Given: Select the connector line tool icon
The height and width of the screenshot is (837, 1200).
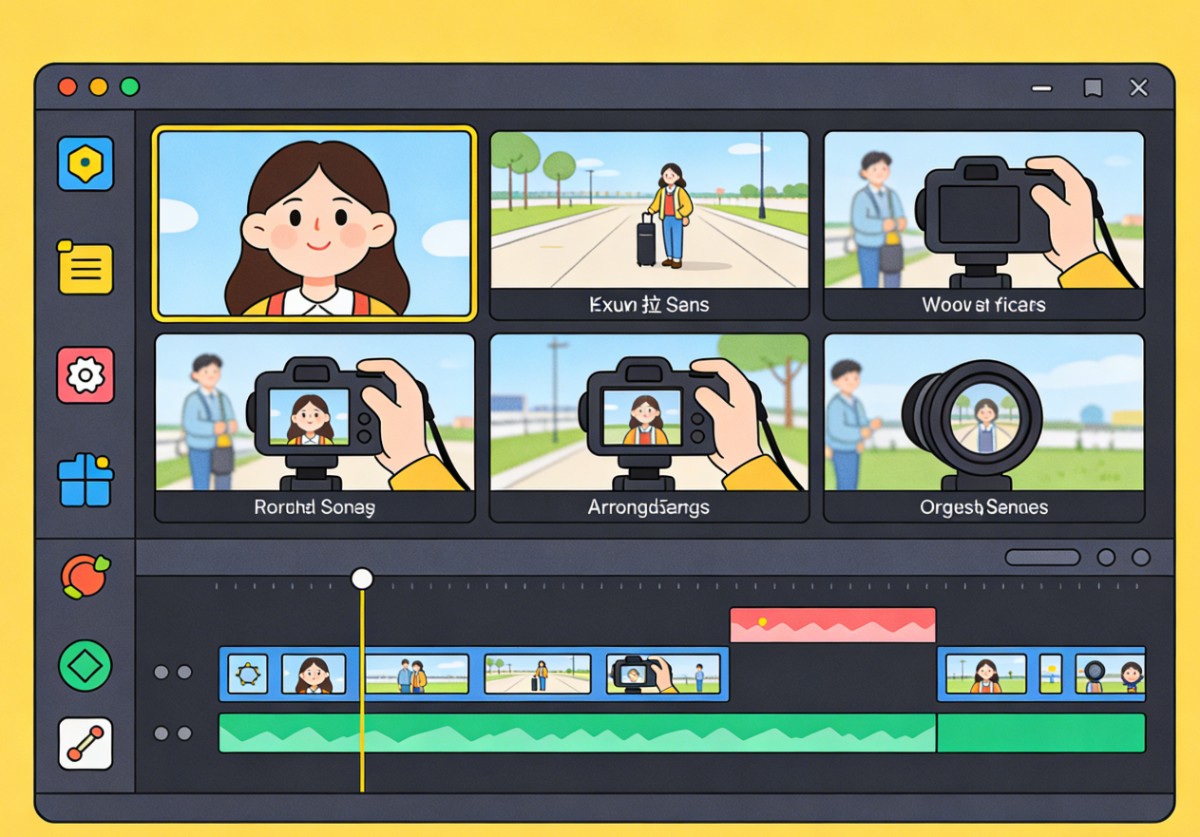Looking at the screenshot, I should coord(85,743).
